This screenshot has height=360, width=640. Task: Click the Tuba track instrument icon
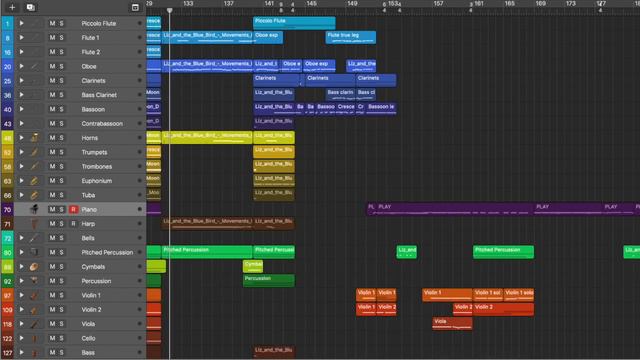[34, 195]
